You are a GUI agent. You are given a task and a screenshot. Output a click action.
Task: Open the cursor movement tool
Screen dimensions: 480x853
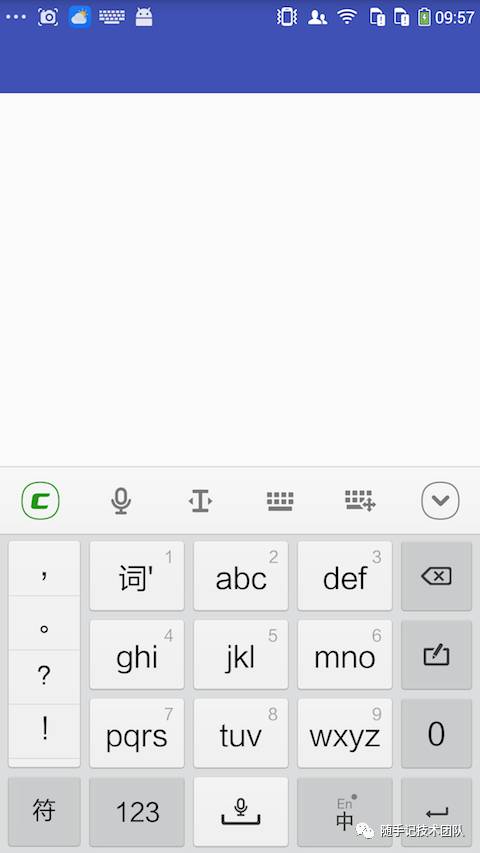click(x=200, y=500)
